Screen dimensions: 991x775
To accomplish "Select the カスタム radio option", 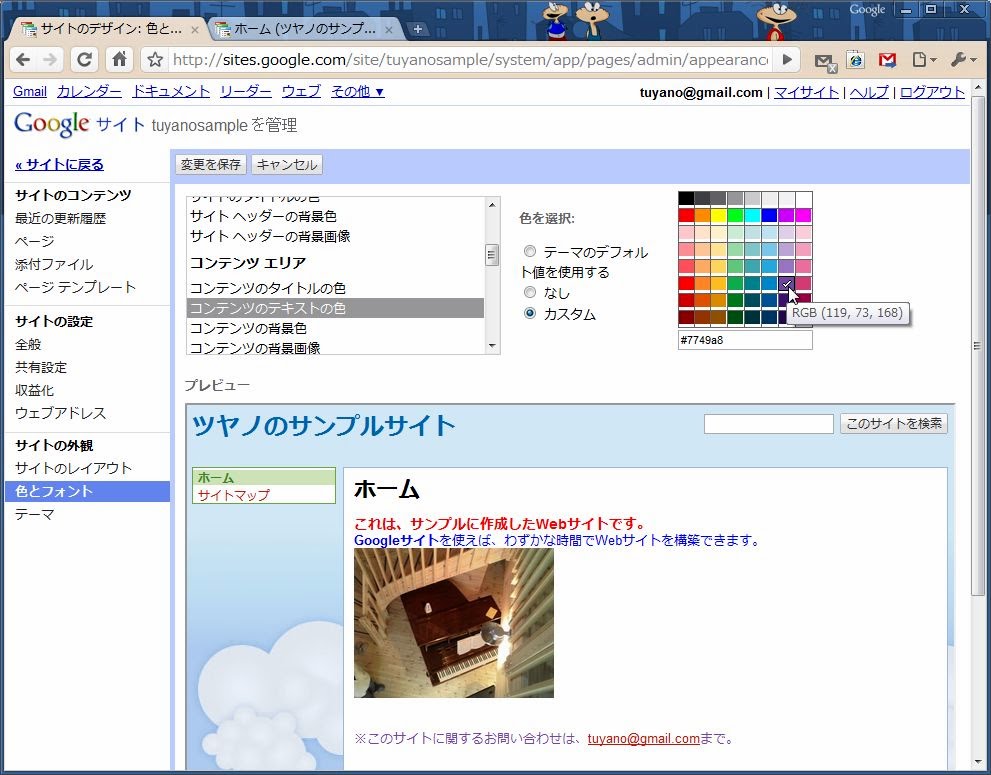I will pyautogui.click(x=530, y=313).
